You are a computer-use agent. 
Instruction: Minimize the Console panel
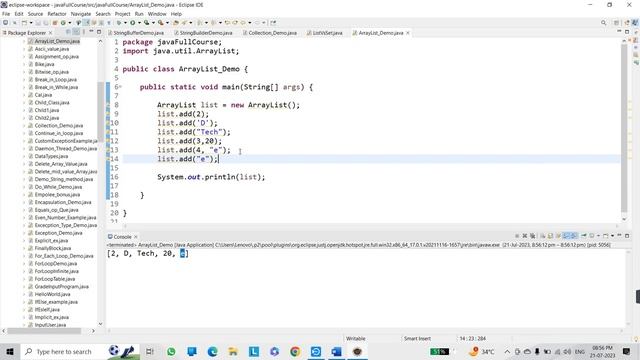619,236
